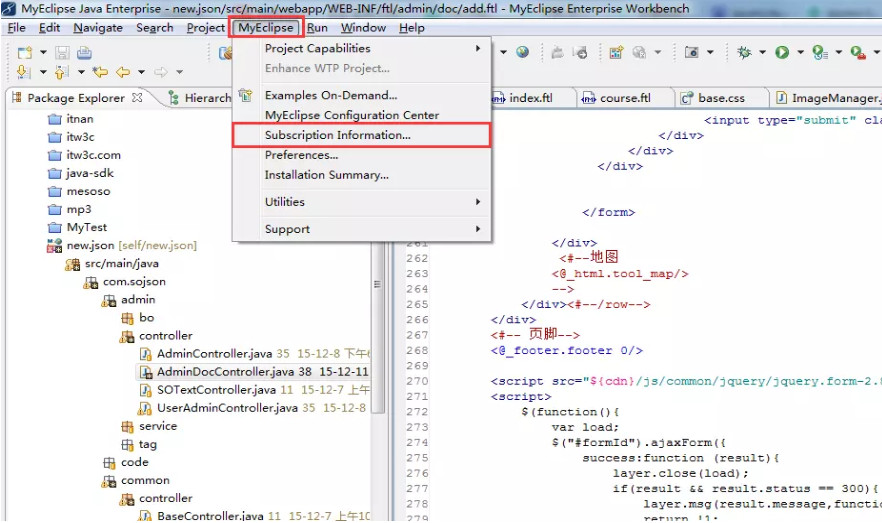Close the Package Explorer view
Screen dimensions: 882x523
(137, 97)
